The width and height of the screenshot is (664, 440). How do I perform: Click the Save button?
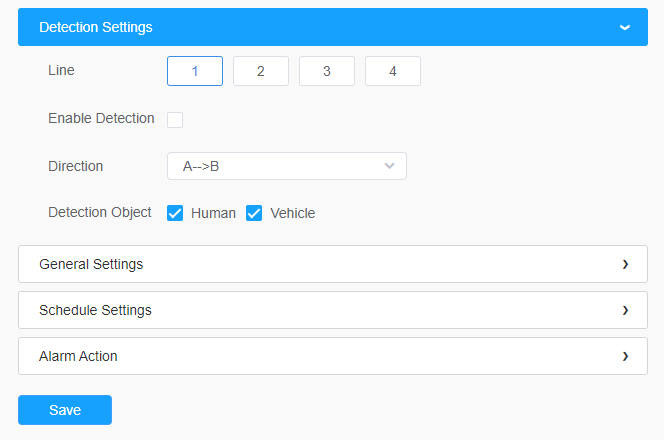(x=65, y=410)
